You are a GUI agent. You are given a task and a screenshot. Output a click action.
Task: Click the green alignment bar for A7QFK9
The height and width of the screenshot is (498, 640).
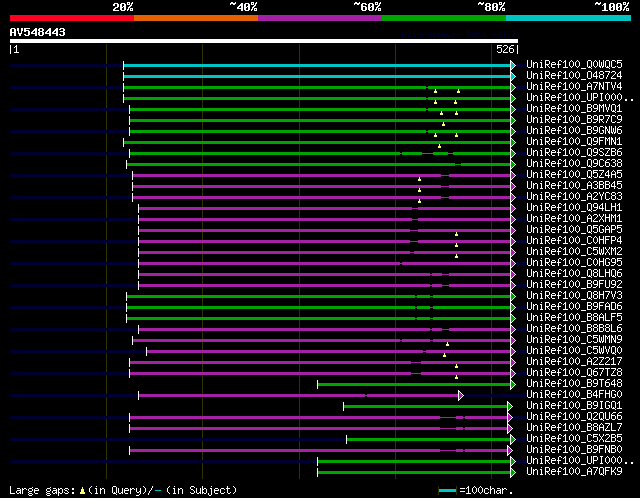[414, 473]
